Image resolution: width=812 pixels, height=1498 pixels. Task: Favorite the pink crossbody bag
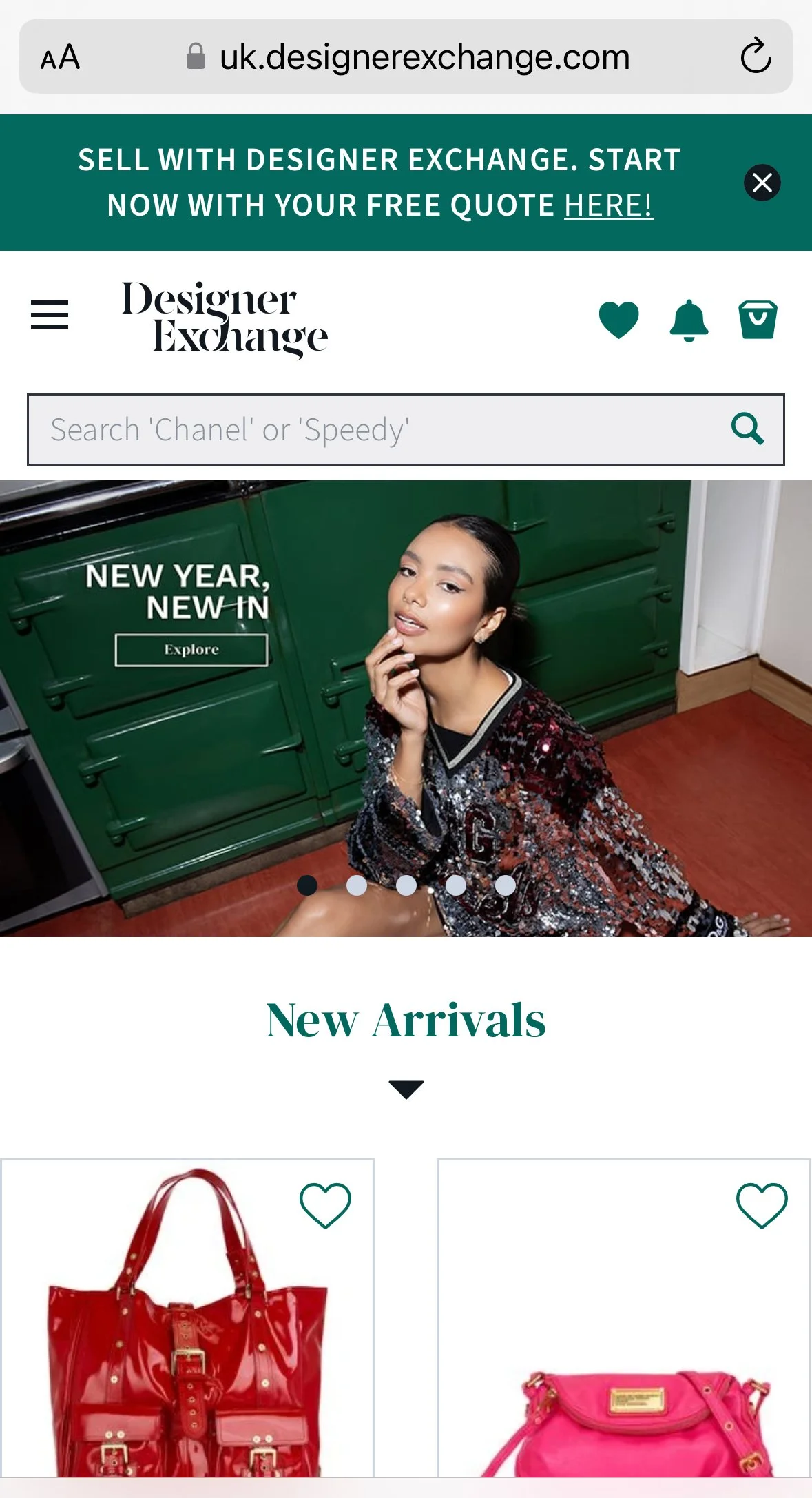(762, 1205)
